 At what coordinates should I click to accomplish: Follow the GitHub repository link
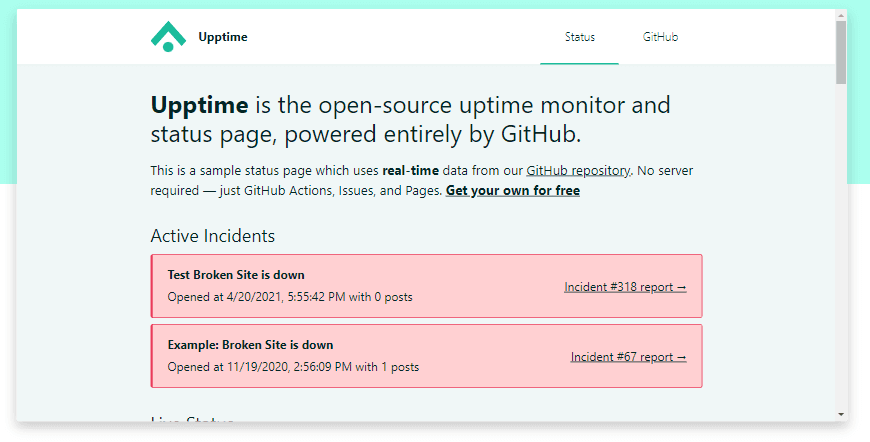(x=578, y=171)
